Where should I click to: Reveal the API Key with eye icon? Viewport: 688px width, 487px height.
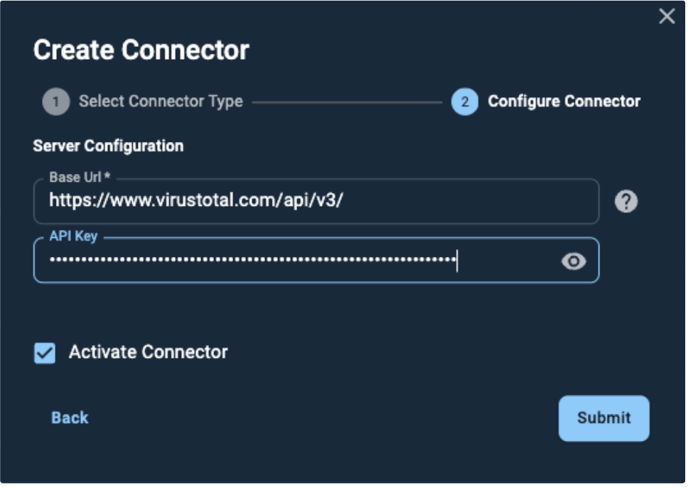(573, 261)
